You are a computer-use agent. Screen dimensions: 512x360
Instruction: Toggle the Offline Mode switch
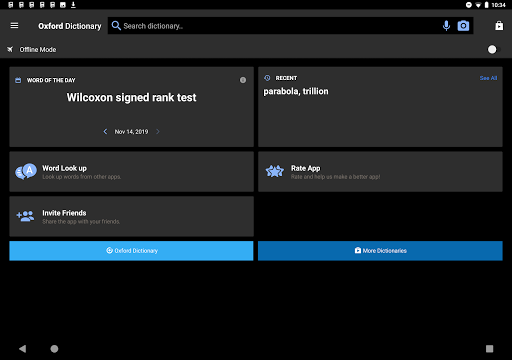[x=494, y=49]
